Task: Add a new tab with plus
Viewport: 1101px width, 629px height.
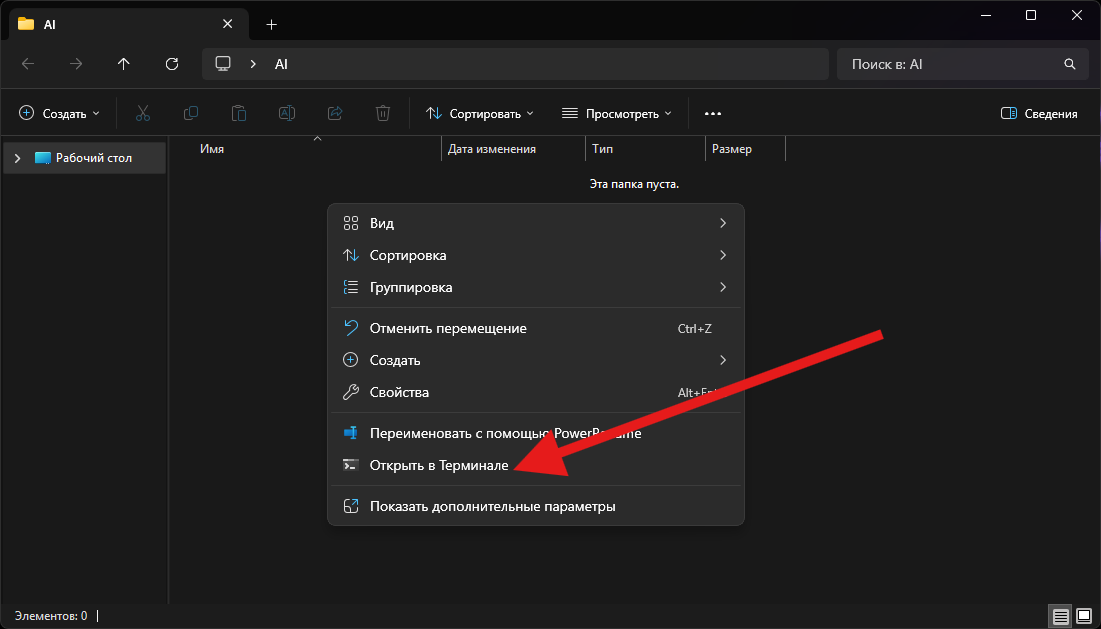Action: [272, 25]
